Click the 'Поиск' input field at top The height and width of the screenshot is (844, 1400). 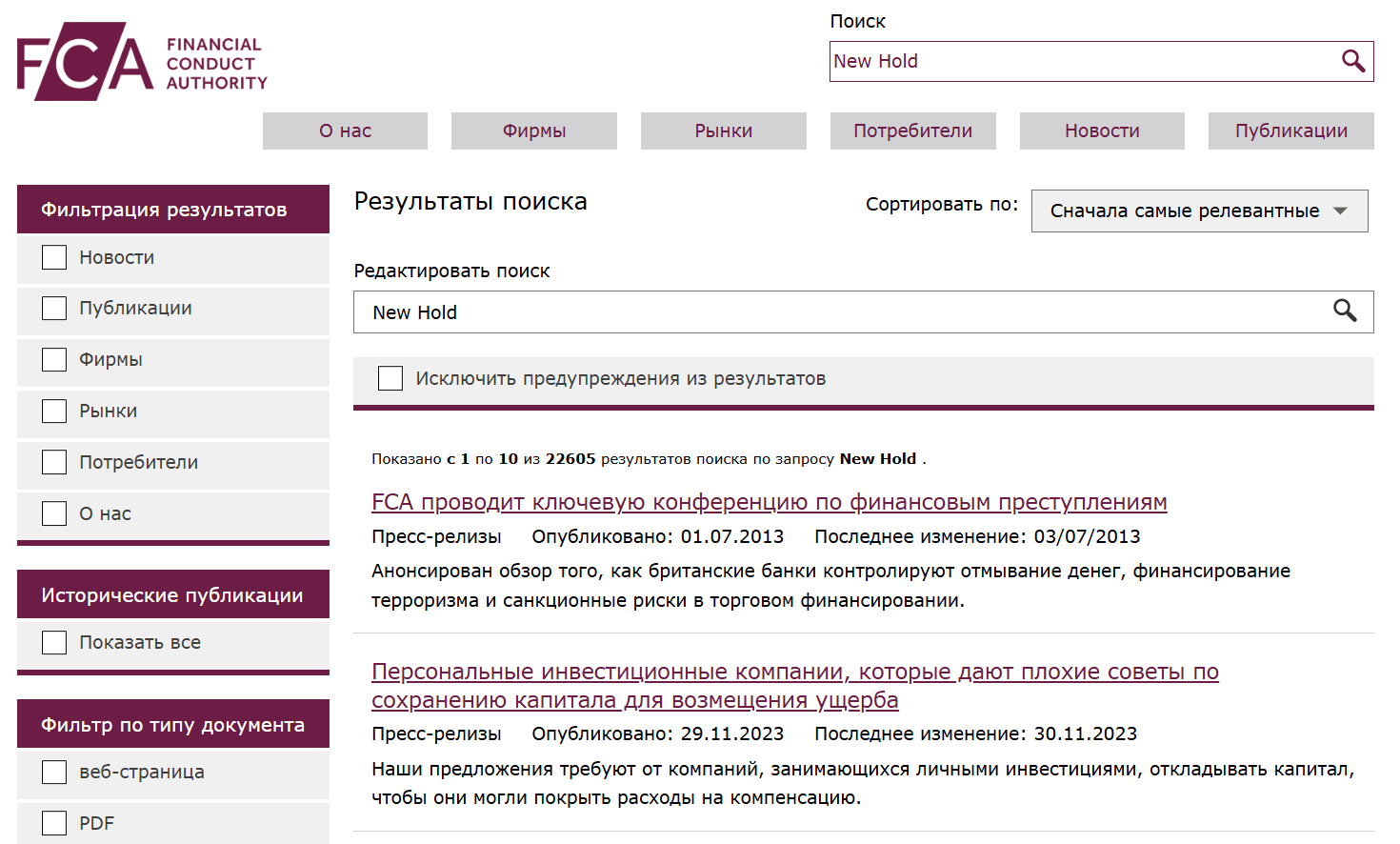1048,61
